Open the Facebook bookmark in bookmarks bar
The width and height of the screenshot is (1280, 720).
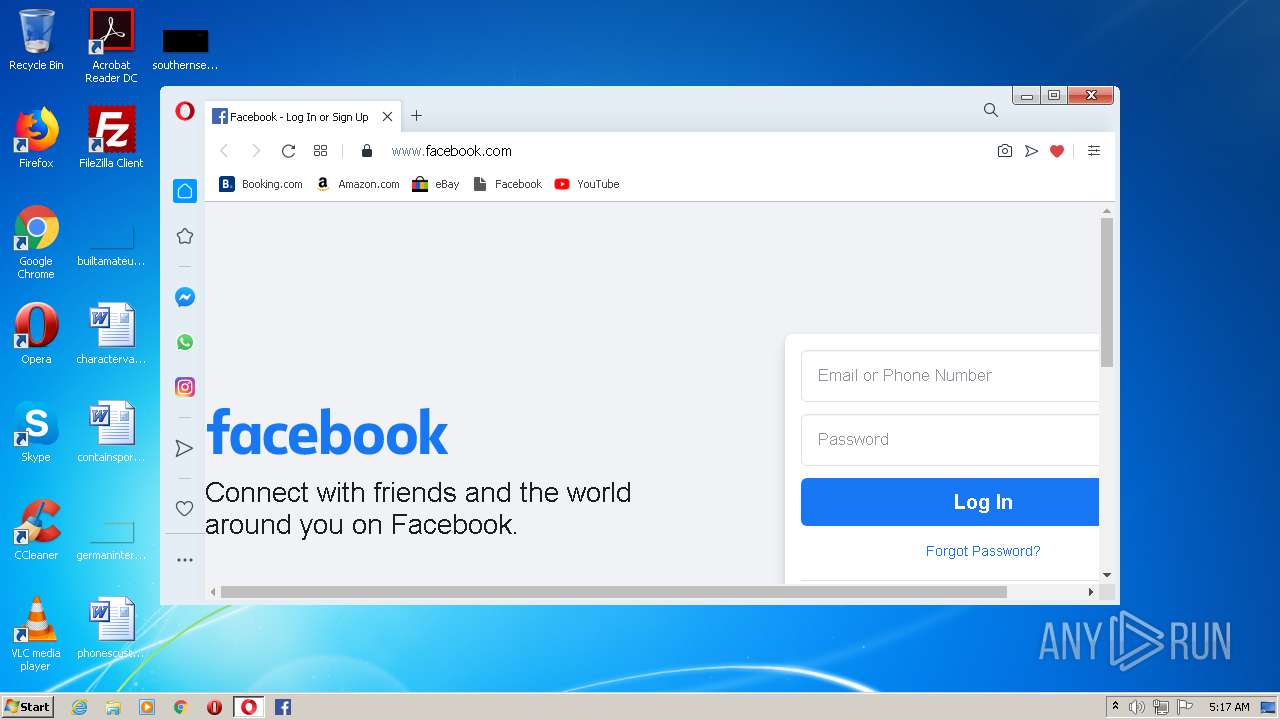tap(507, 184)
